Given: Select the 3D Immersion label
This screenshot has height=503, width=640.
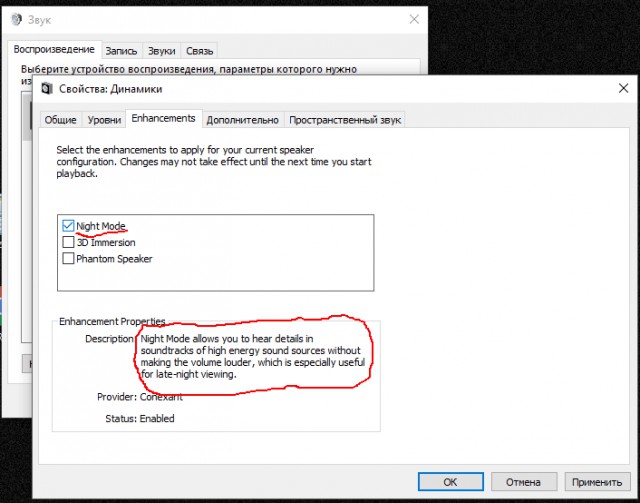Looking at the screenshot, I should click(106, 243).
